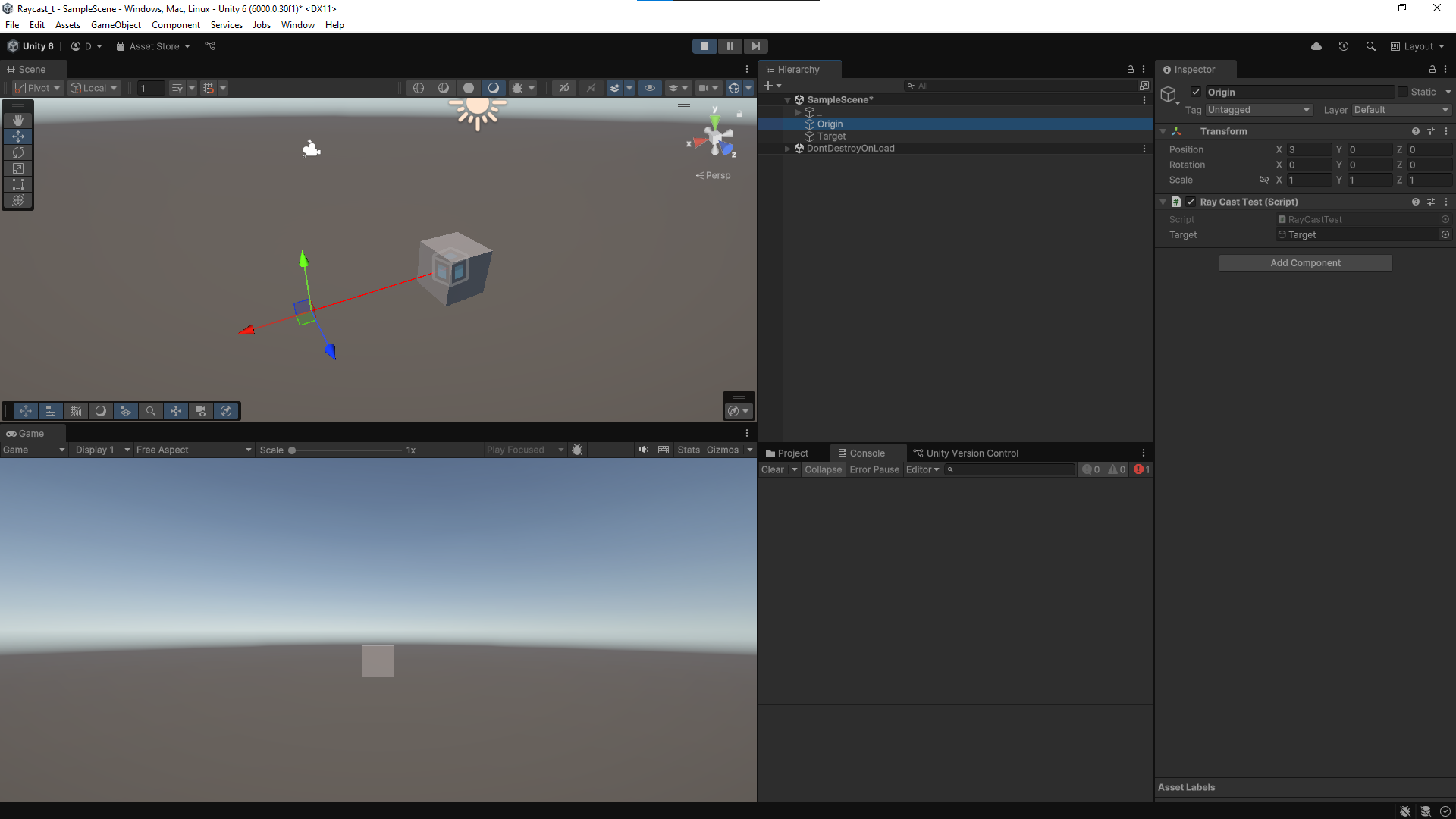Open the Tag Untagged dropdown

(1259, 110)
